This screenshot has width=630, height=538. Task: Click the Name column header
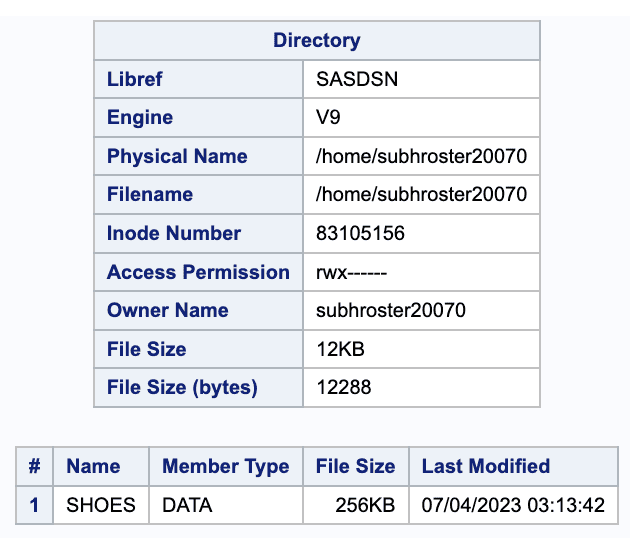tap(93, 466)
